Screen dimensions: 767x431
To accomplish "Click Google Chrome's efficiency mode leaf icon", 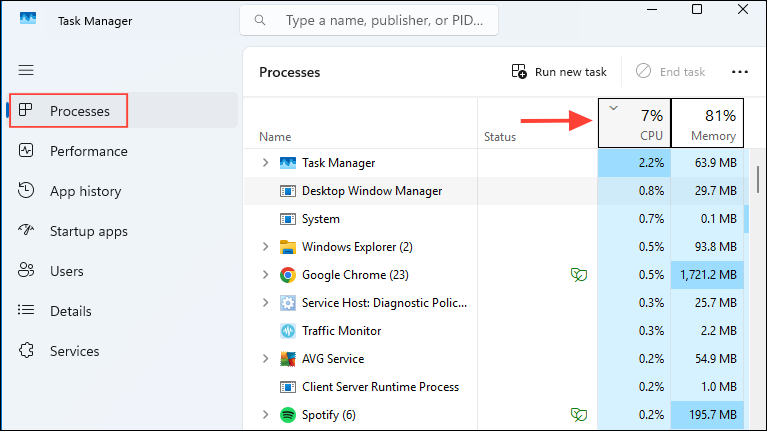I will [579, 275].
